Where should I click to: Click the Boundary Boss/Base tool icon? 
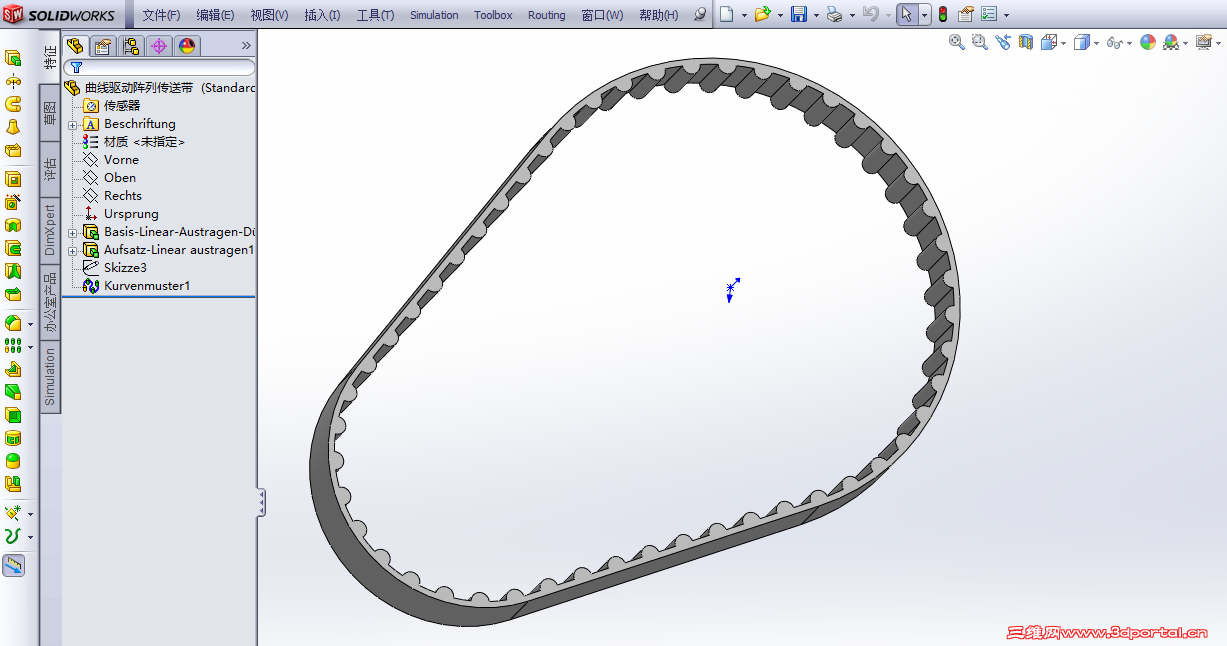pyautogui.click(x=13, y=151)
